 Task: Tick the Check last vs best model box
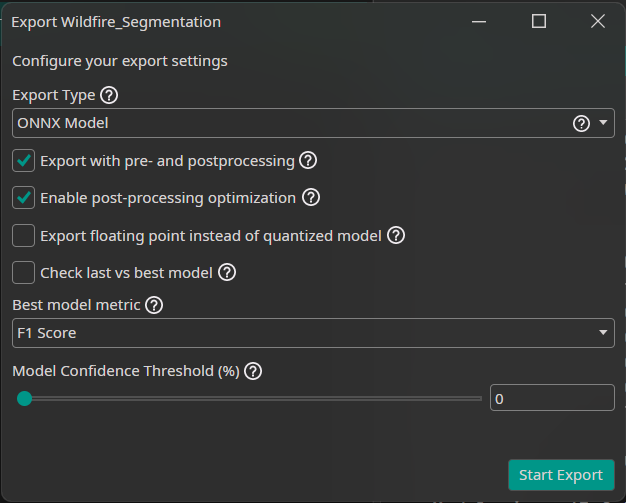click(24, 272)
